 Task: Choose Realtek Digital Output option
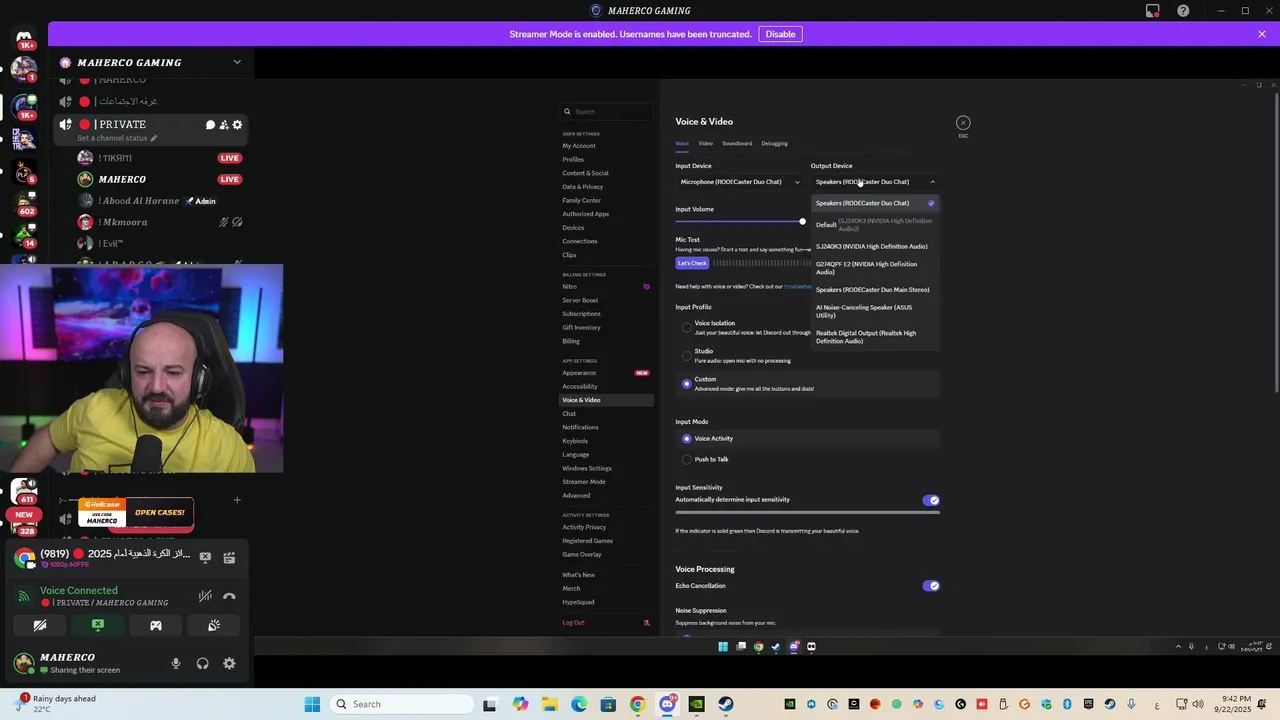[x=875, y=337]
